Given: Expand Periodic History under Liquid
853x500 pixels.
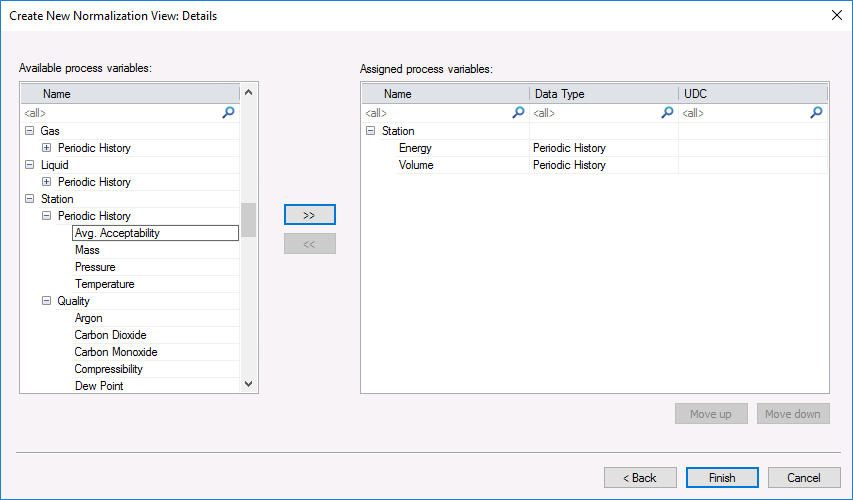Looking at the screenshot, I should tap(47, 182).
